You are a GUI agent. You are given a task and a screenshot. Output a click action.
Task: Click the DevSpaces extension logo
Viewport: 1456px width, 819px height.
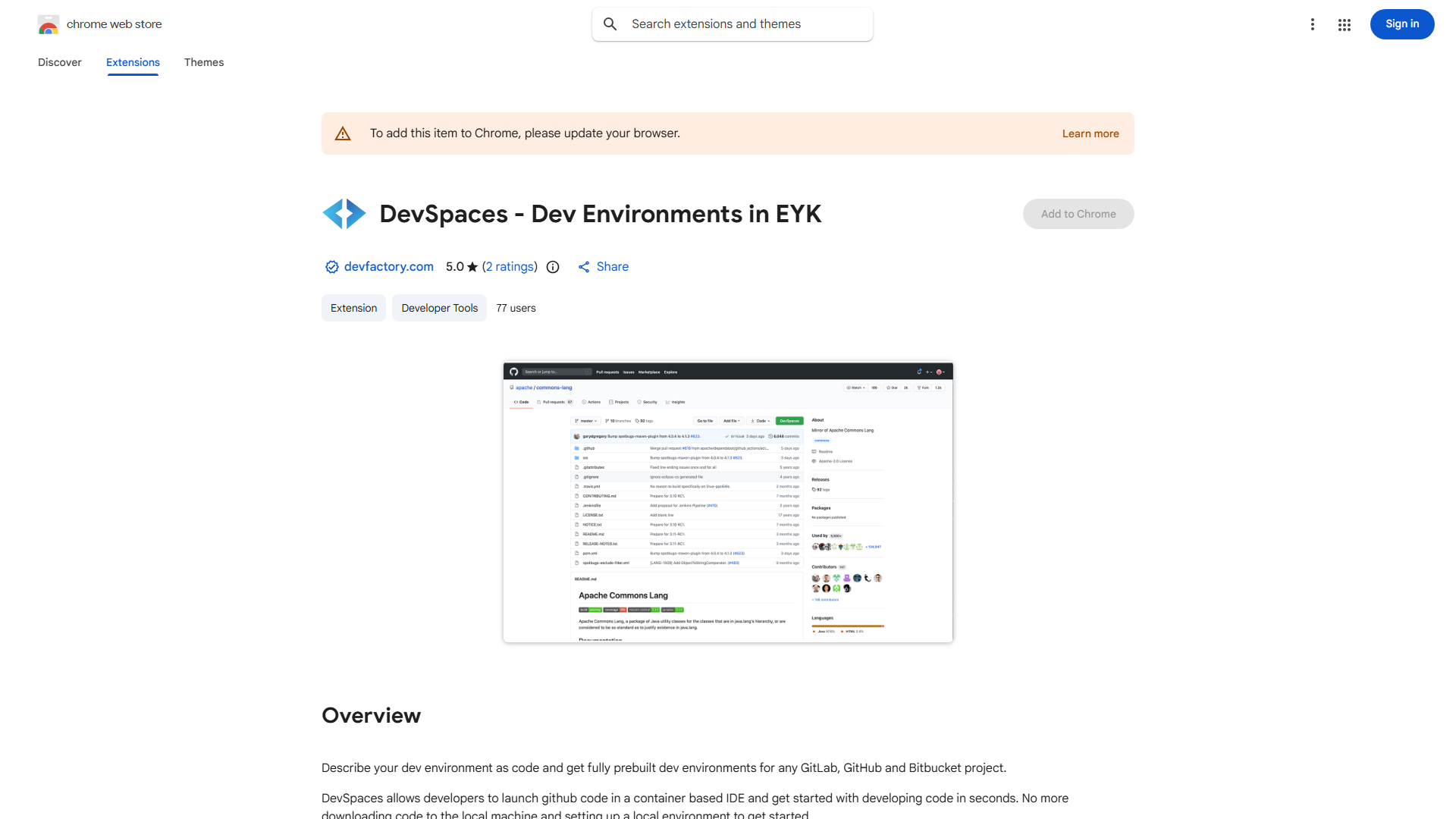pos(344,213)
